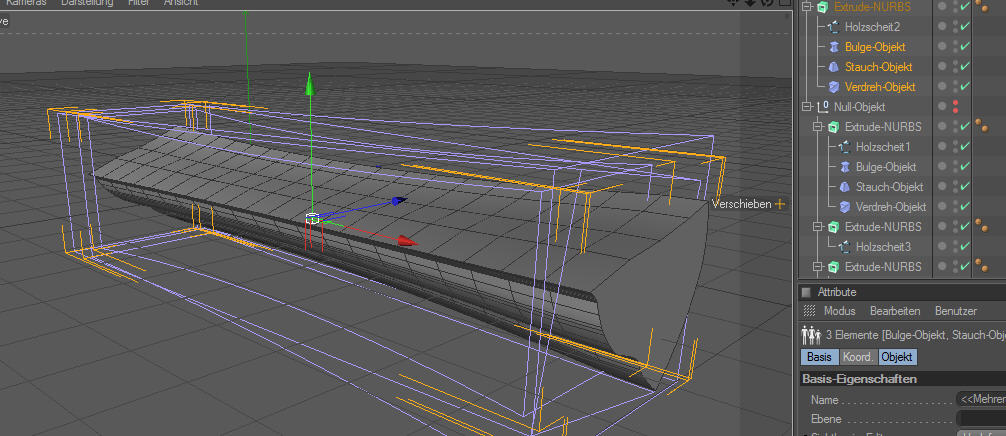The height and width of the screenshot is (436, 1006).
Task: Toggle the checkmark of the orange-highlighted Verdreh-Objekt
Action: click(x=965, y=87)
